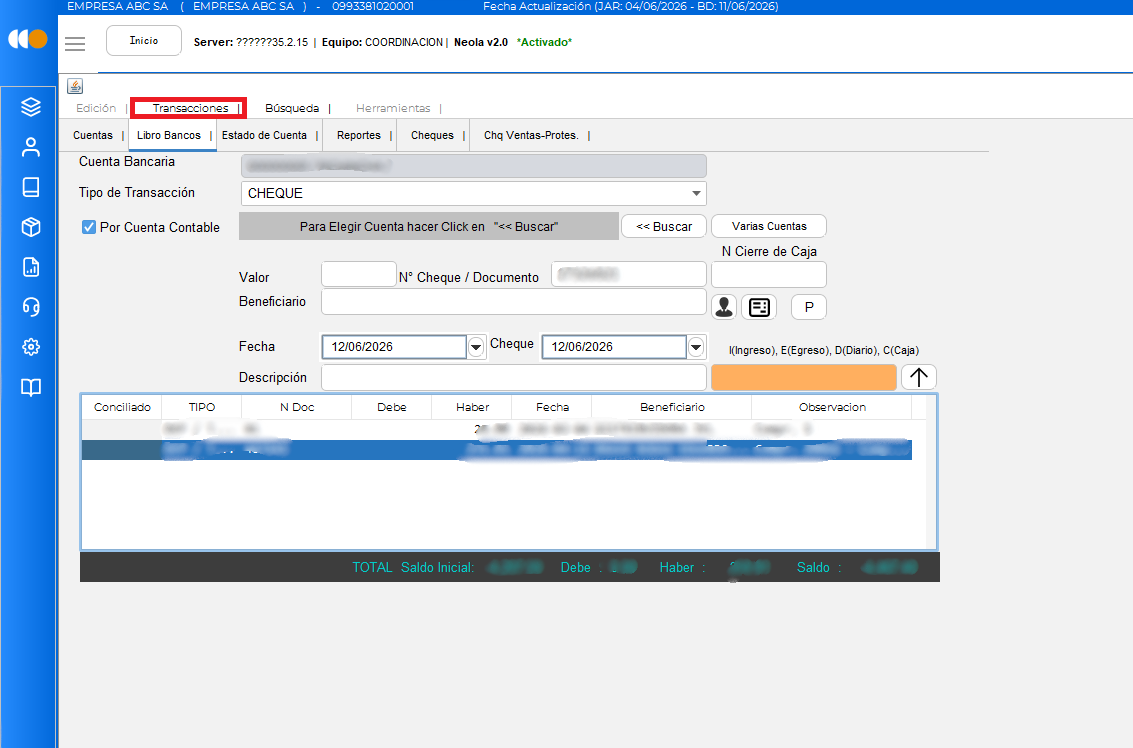Screen dimensions: 1133x748
Task: Click the << Buscar button
Action: (664, 227)
